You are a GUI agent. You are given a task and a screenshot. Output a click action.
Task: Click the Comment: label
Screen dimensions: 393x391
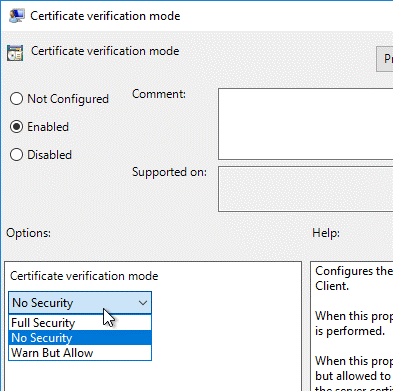point(159,94)
